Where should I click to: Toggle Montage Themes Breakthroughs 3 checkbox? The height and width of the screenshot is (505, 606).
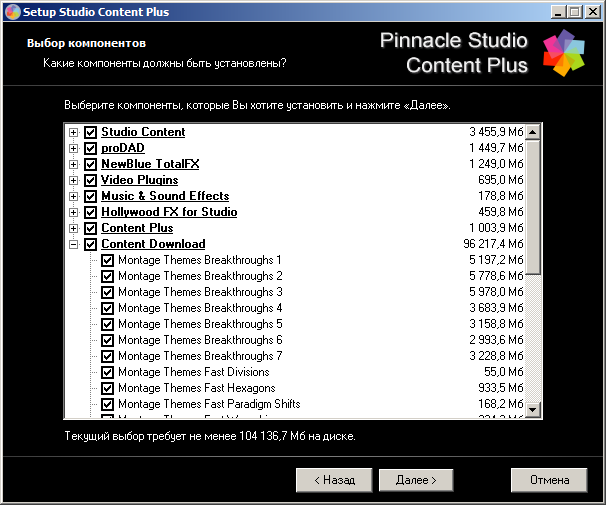point(107,292)
